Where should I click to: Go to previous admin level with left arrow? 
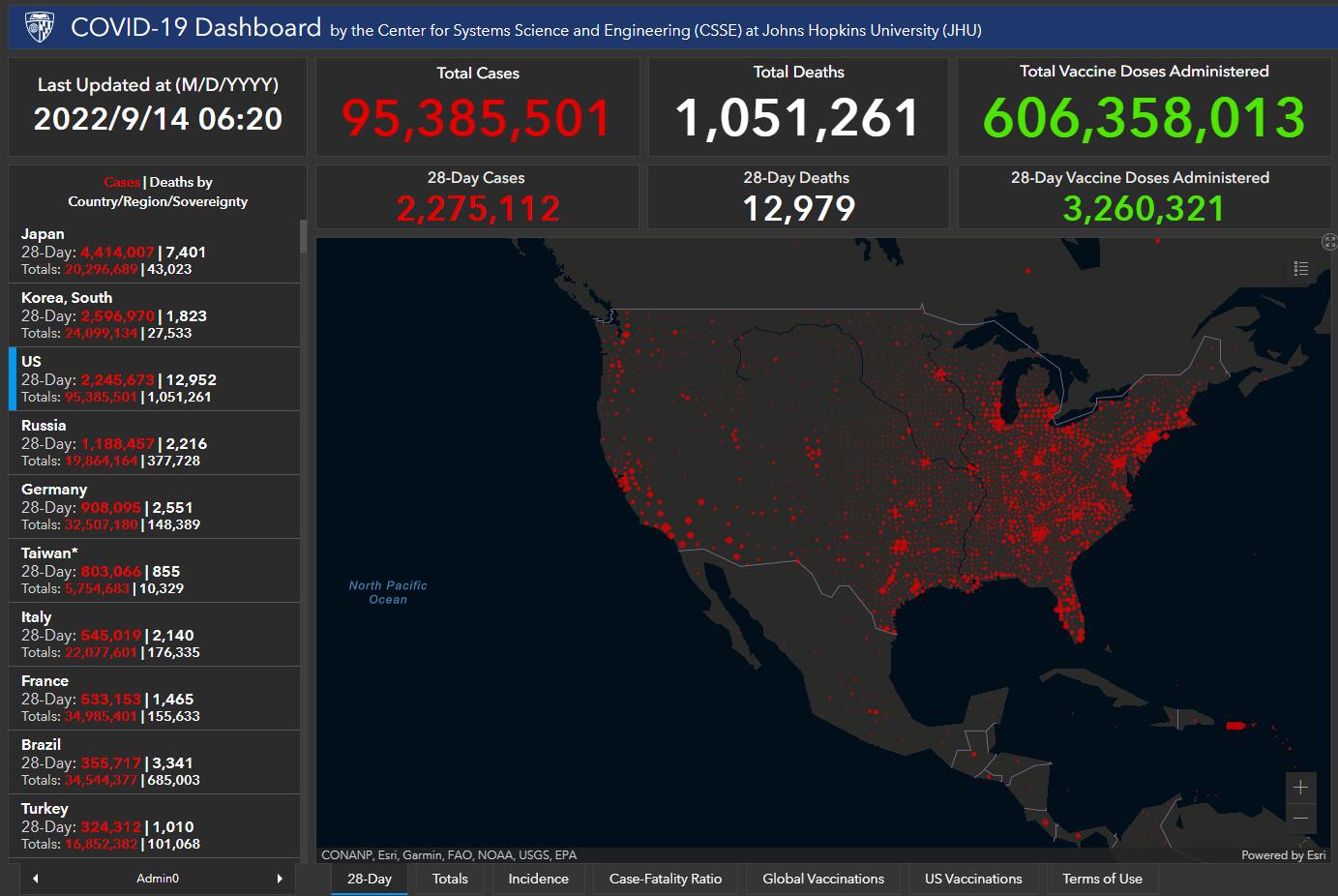point(36,879)
